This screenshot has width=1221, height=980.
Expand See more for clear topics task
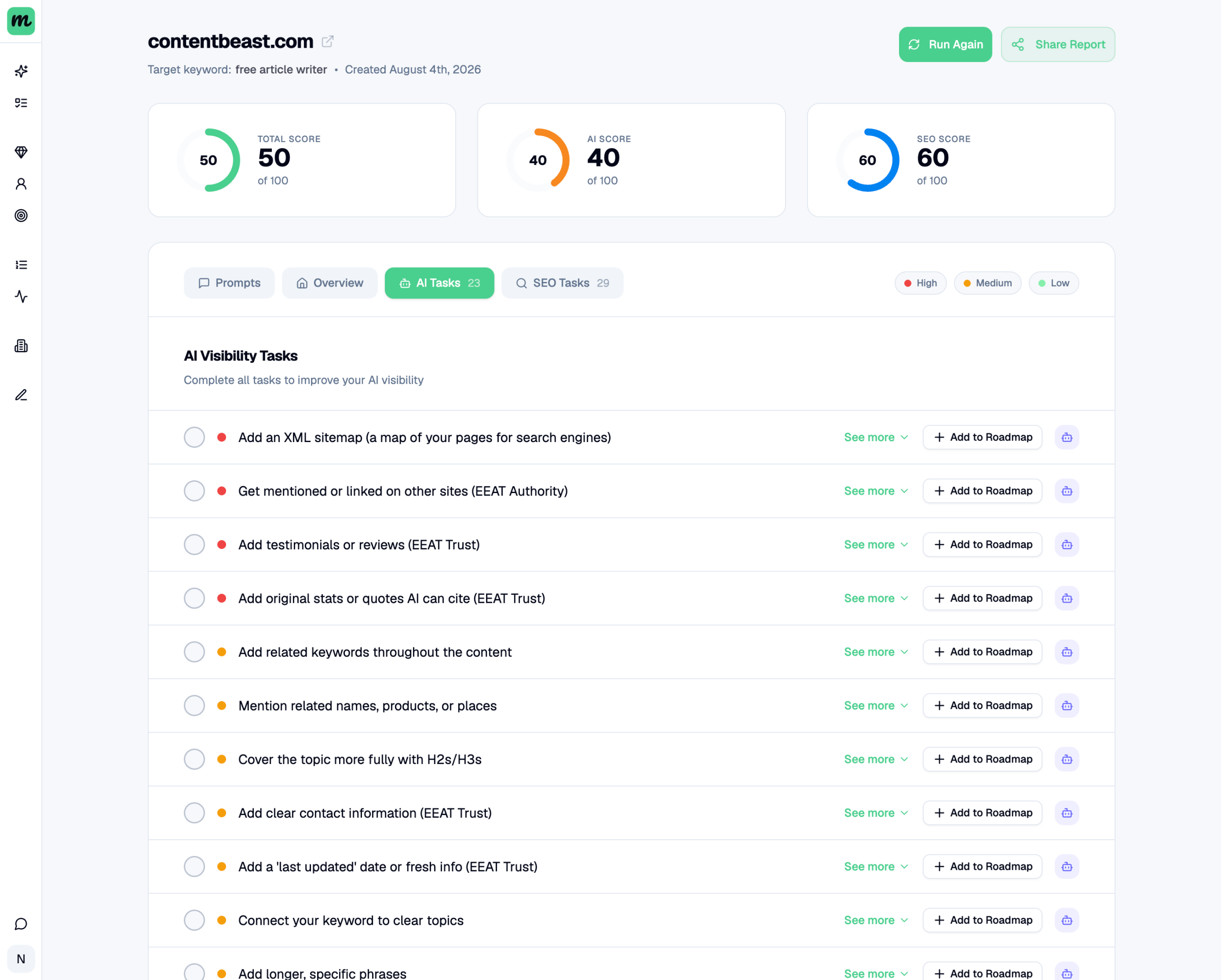click(x=876, y=920)
